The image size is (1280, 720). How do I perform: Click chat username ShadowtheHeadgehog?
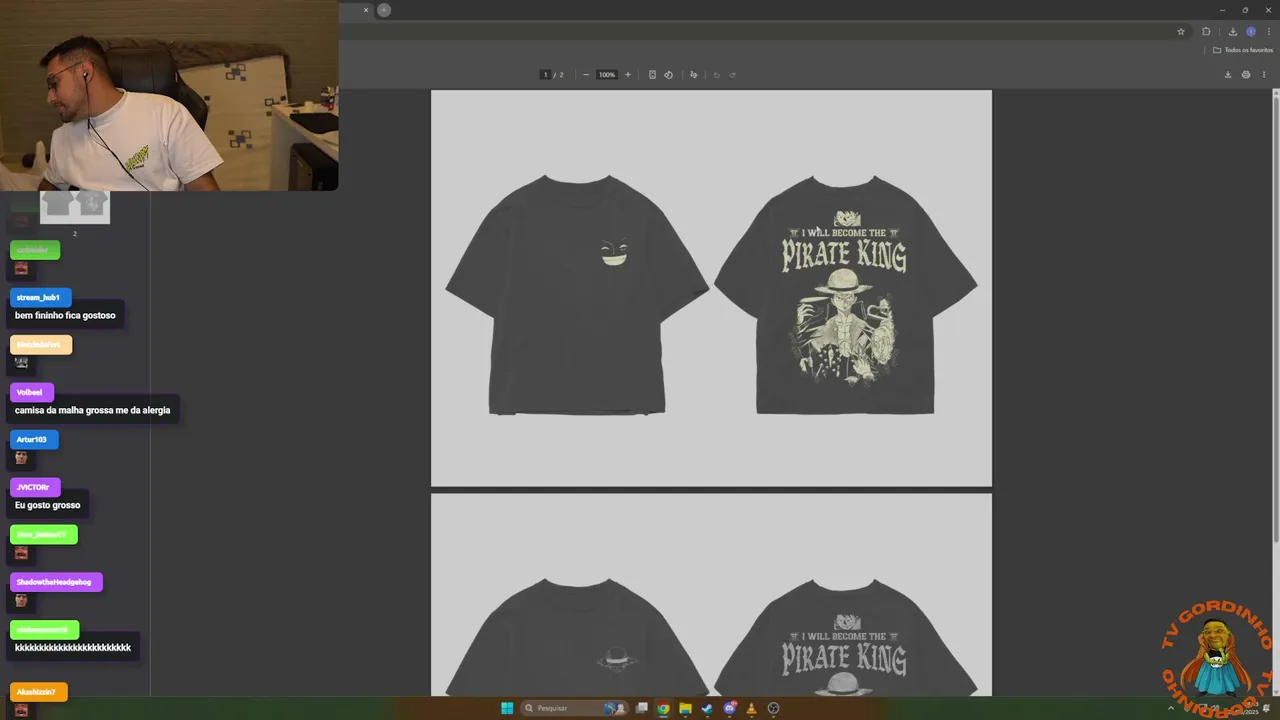[54, 582]
